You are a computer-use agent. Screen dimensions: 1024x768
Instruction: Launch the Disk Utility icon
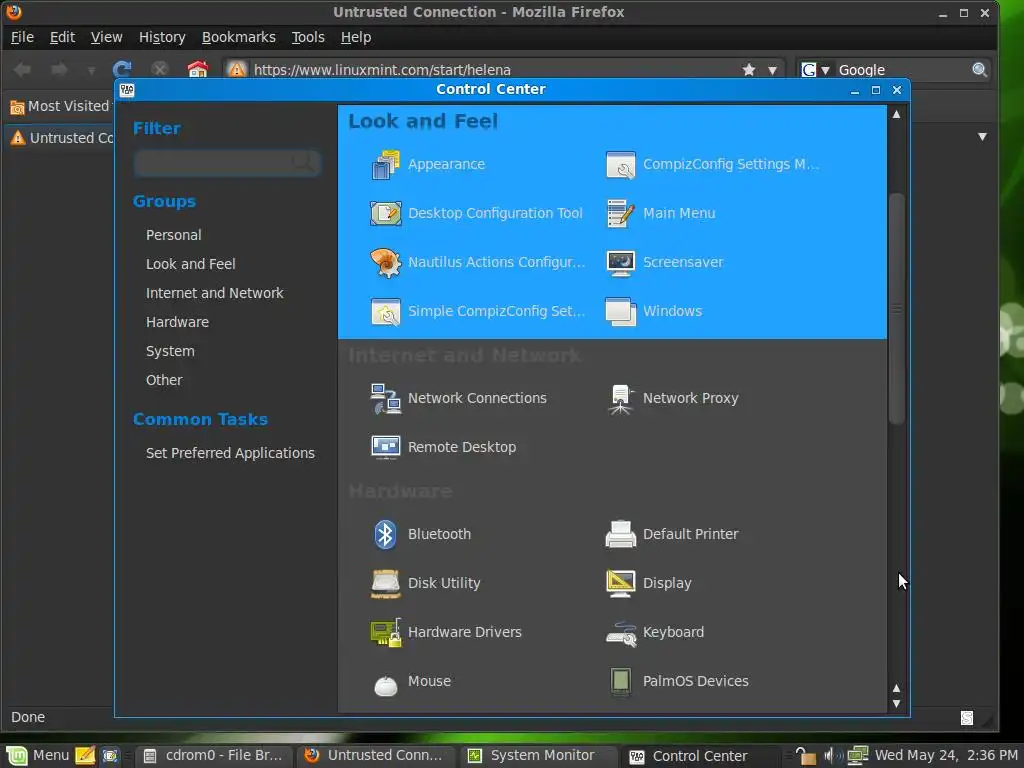pyautogui.click(x=385, y=583)
